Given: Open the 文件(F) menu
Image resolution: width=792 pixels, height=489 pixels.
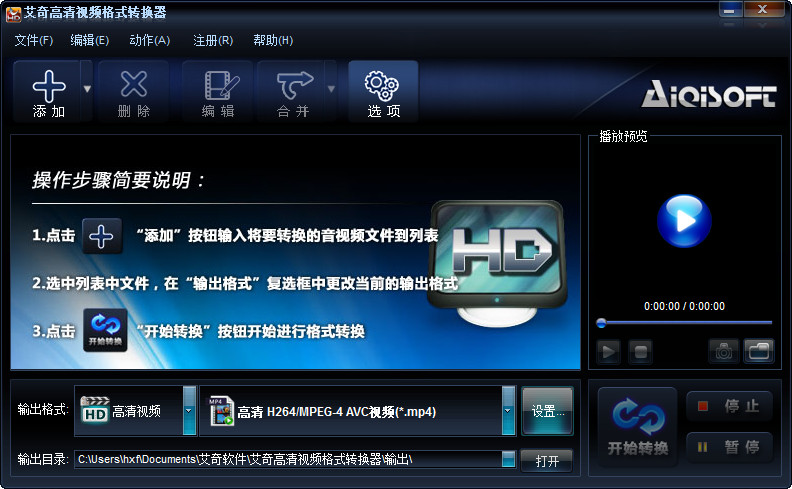Looking at the screenshot, I should click(33, 40).
